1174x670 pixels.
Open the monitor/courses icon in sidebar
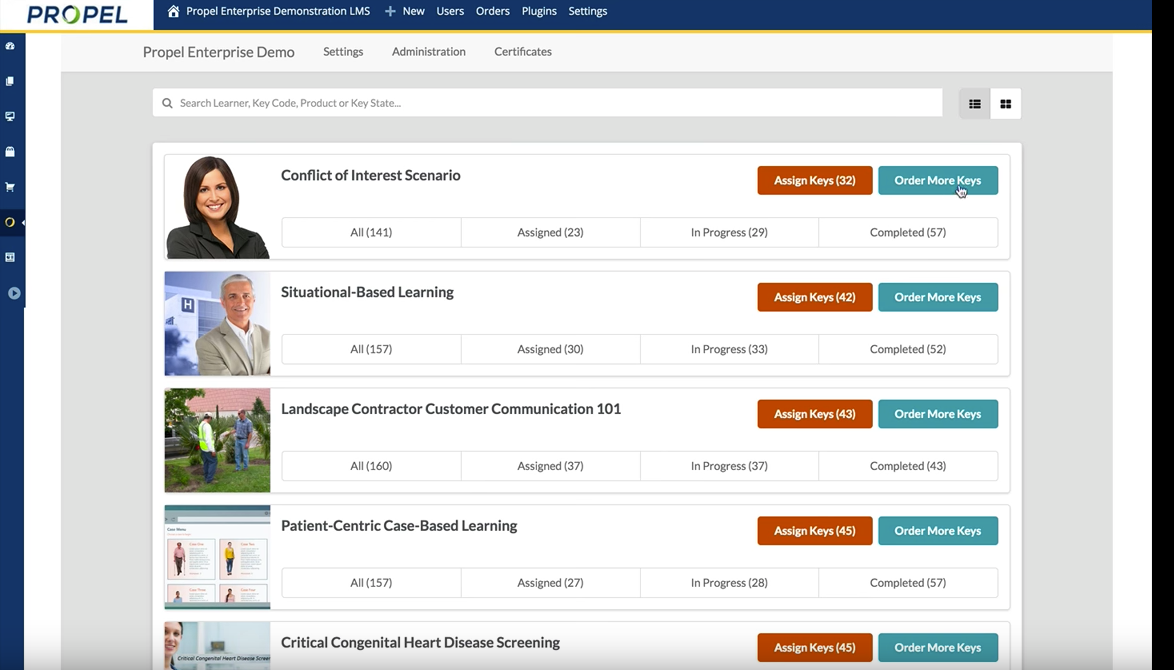point(10,116)
